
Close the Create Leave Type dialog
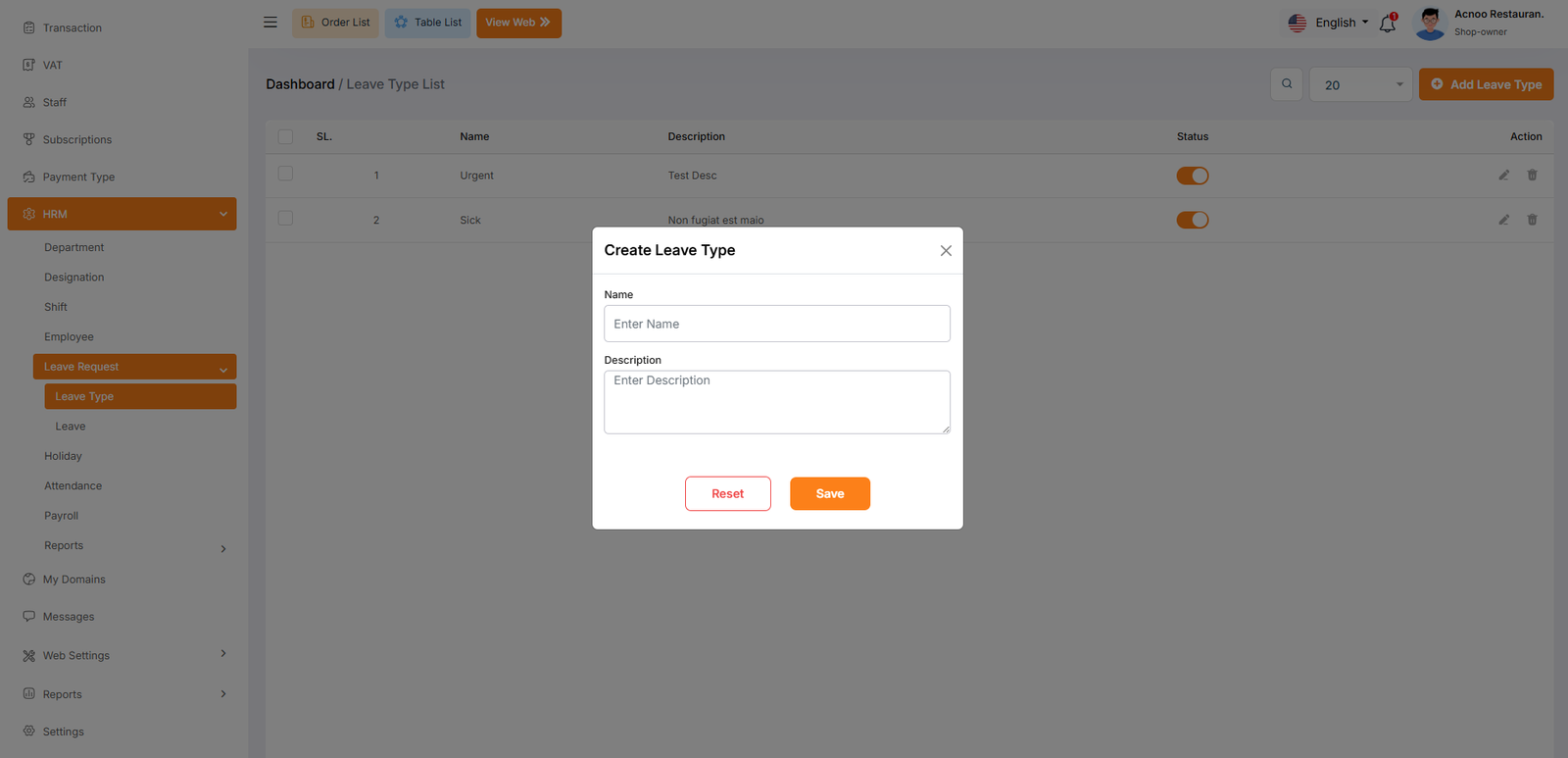(946, 251)
